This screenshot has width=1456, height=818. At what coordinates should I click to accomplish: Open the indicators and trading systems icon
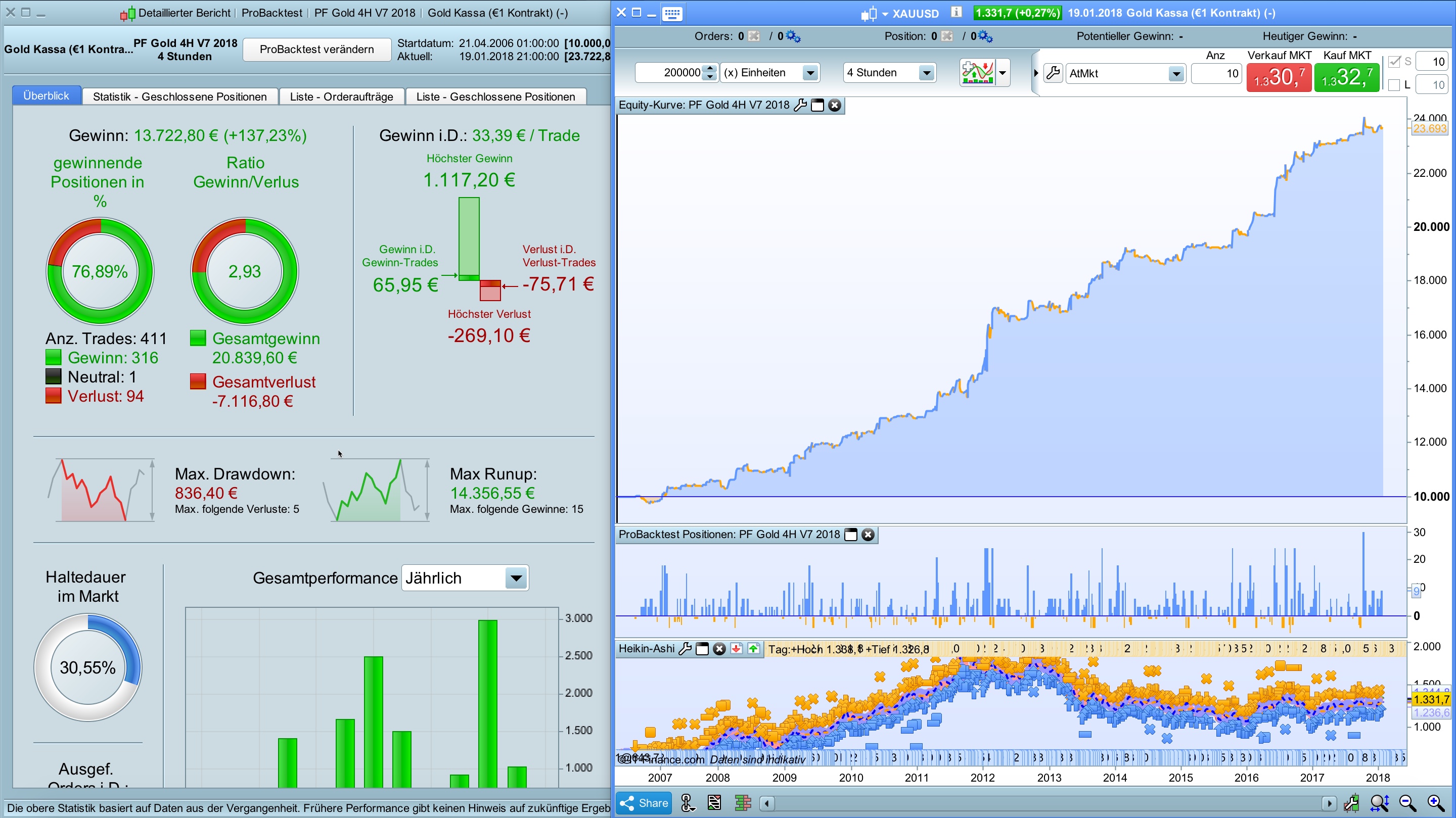pyautogui.click(x=978, y=72)
